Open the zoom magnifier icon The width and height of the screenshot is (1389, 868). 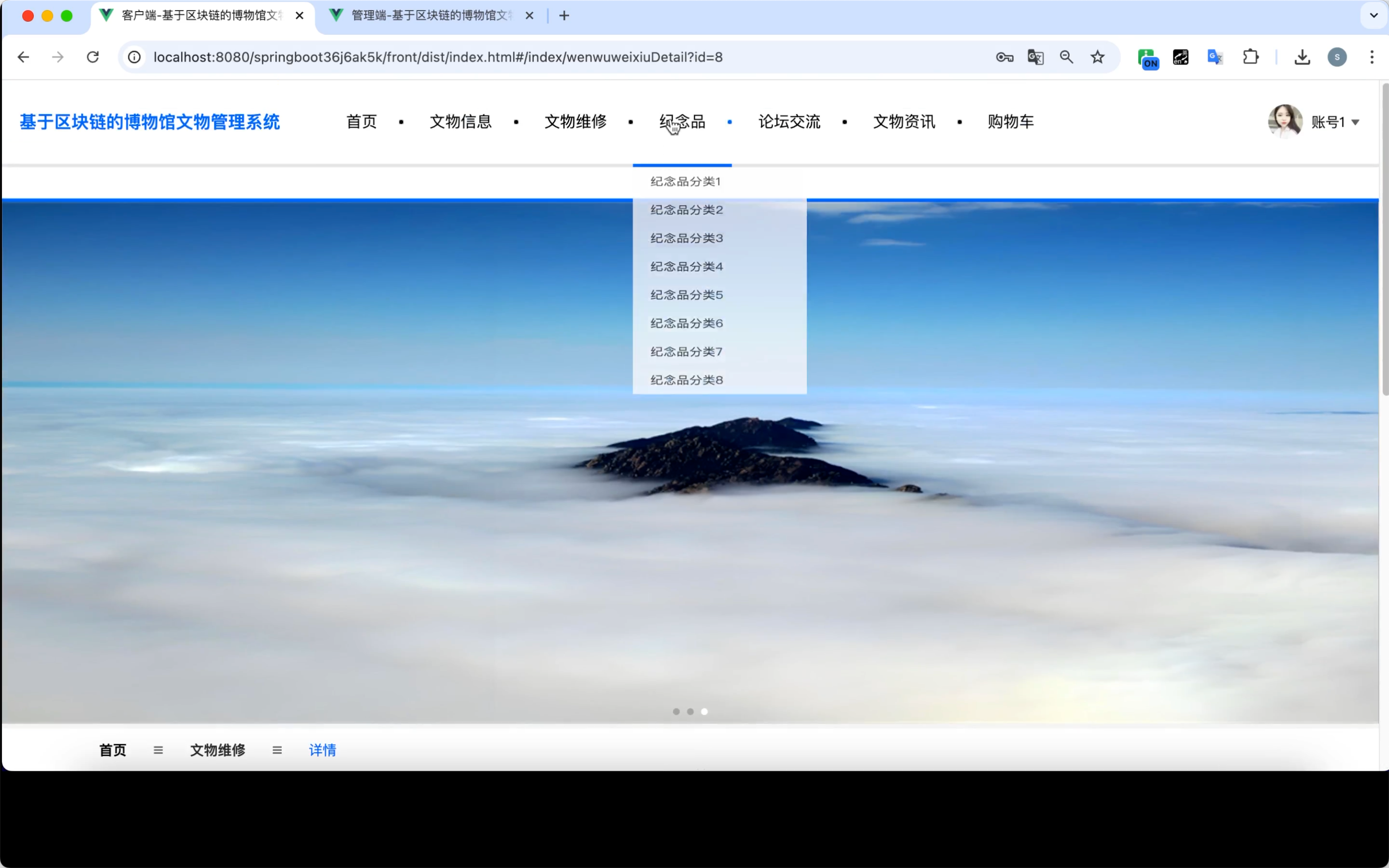(x=1067, y=57)
